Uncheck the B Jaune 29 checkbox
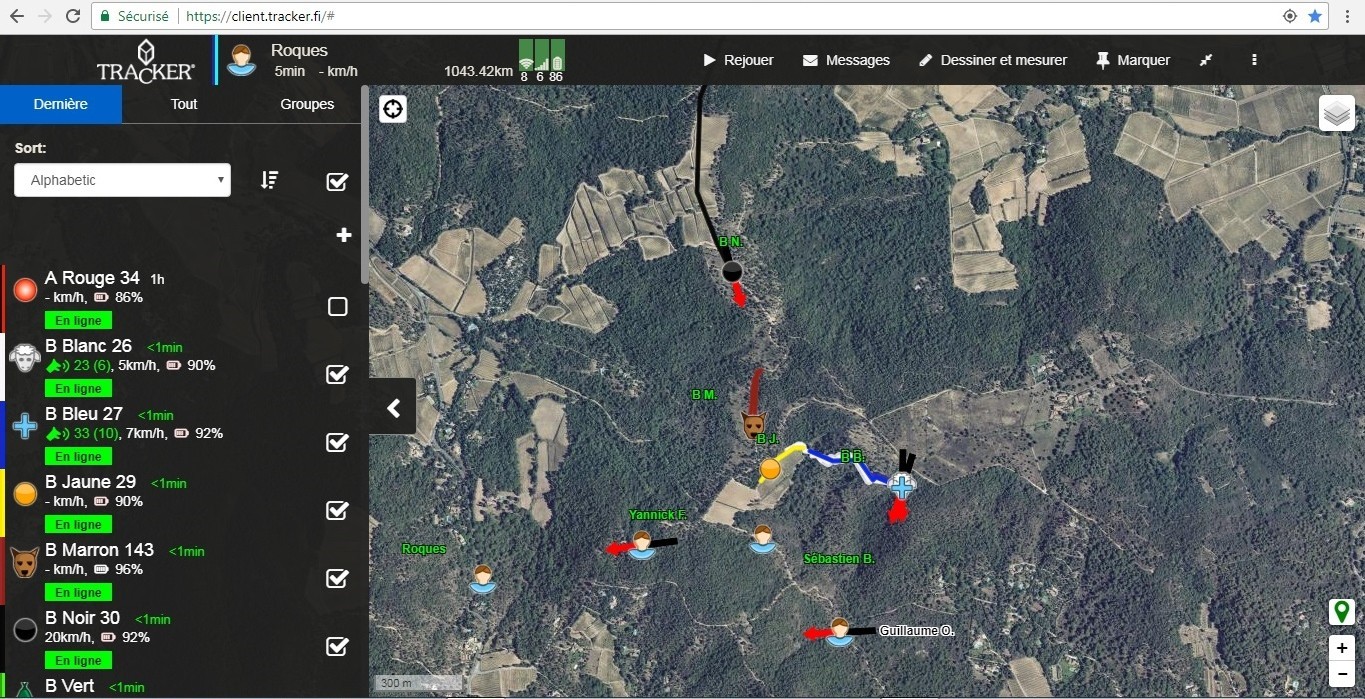The width and height of the screenshot is (1365, 699). [337, 510]
